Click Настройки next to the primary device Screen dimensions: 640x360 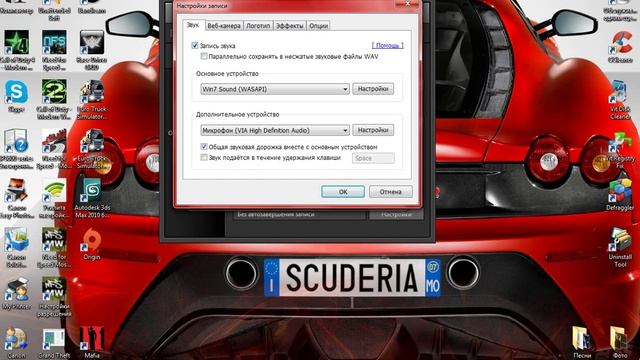point(373,89)
